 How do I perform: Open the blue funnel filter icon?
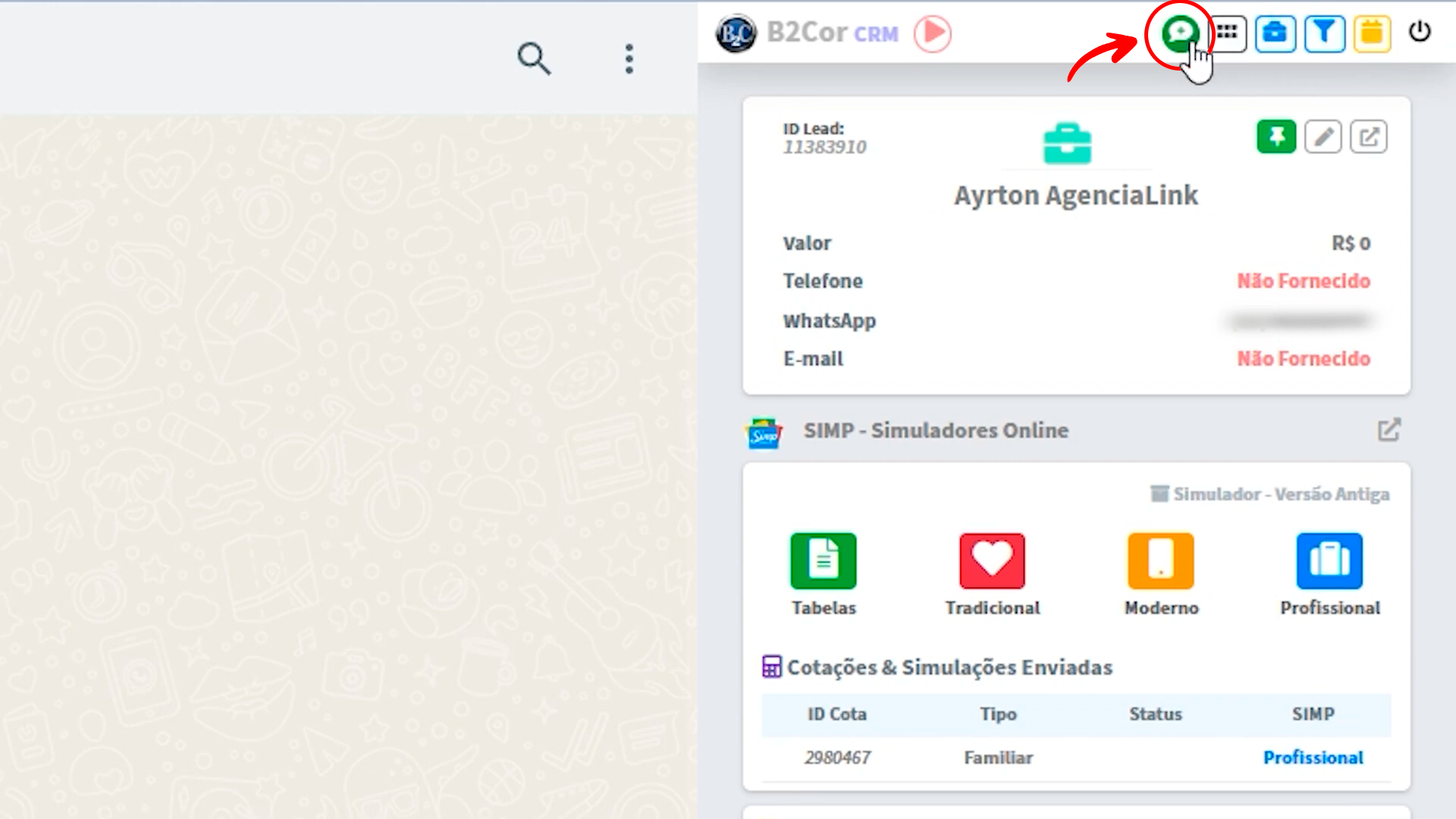(x=1324, y=33)
